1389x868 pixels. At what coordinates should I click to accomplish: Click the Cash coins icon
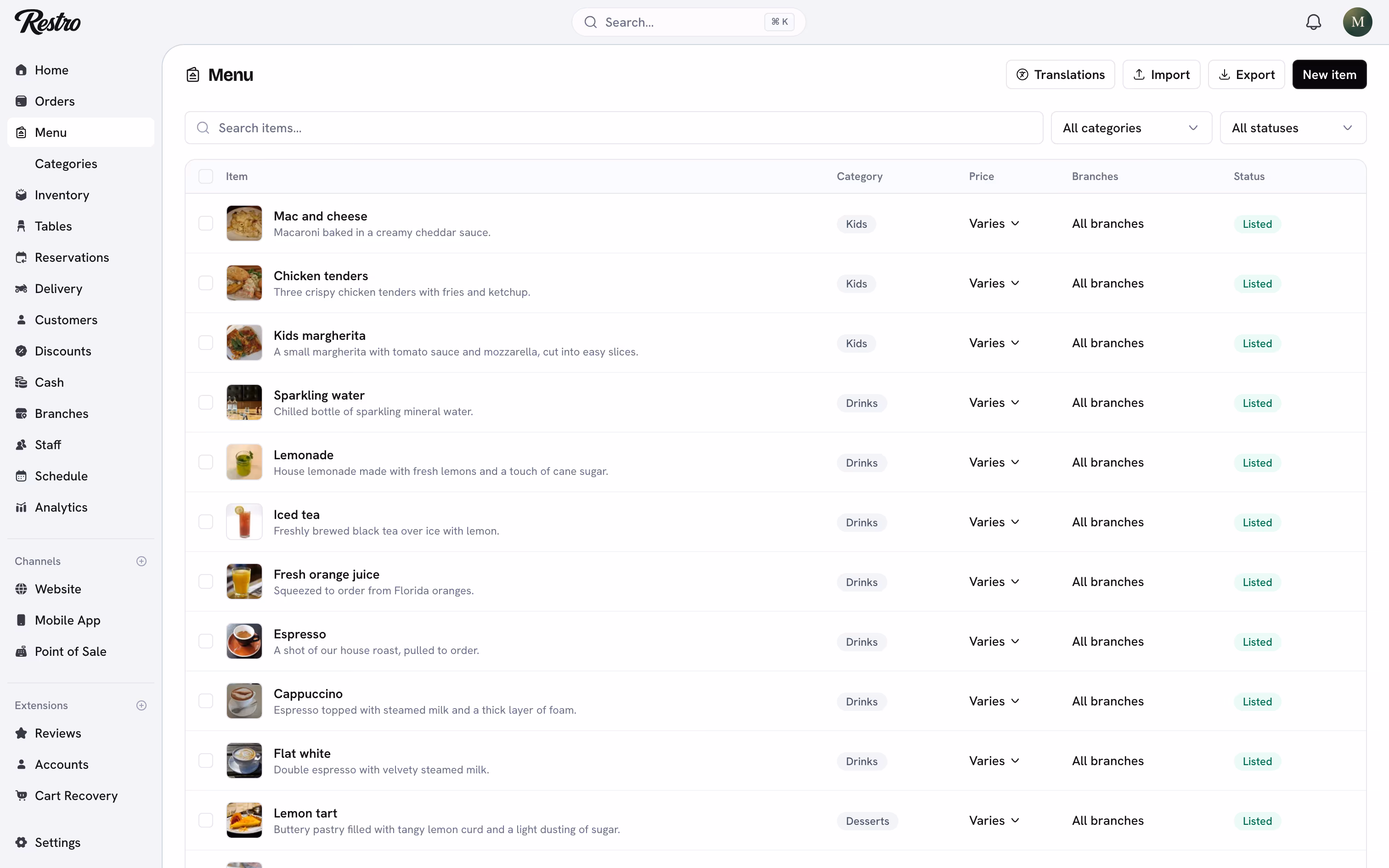(x=21, y=382)
